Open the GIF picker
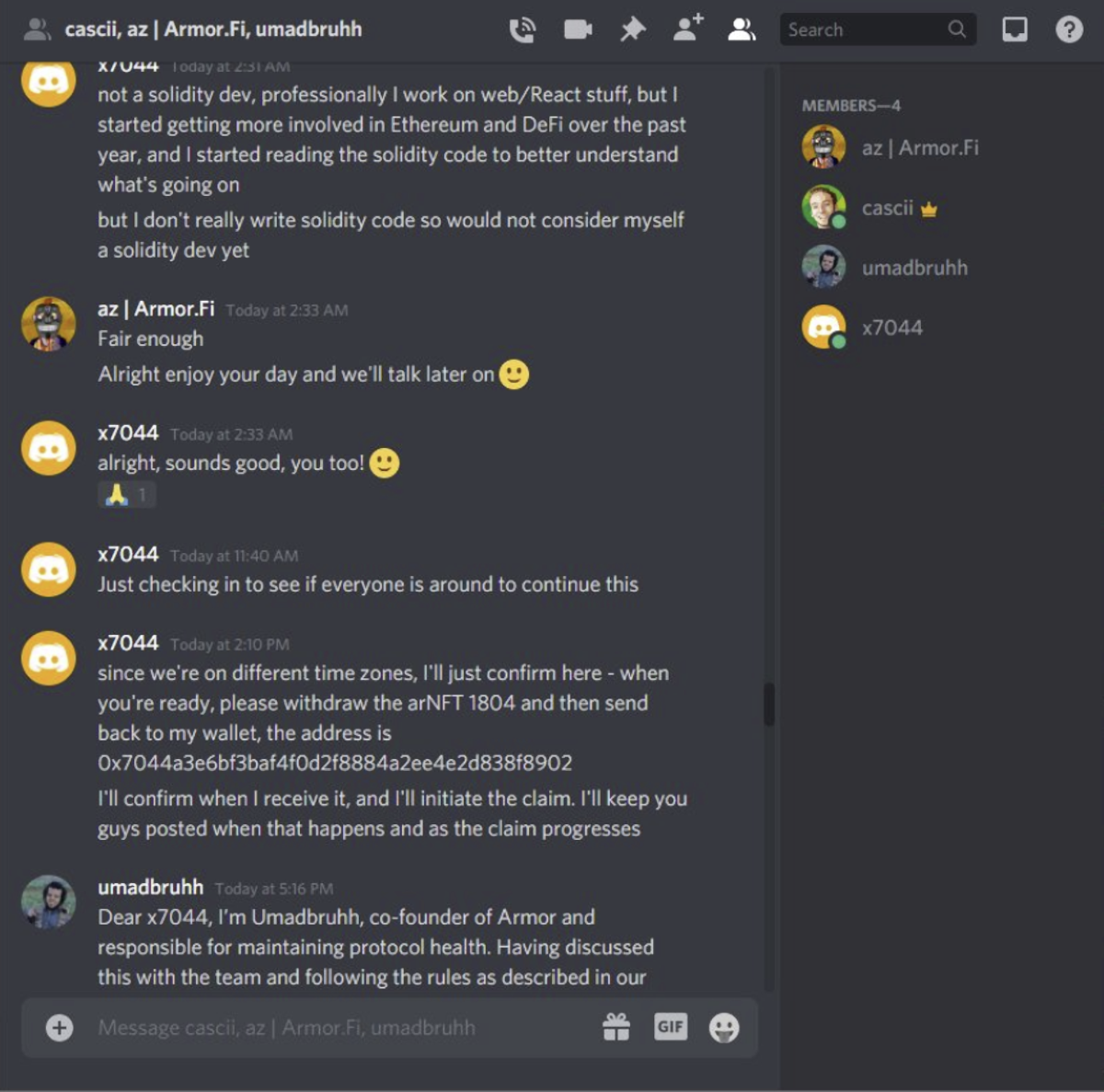This screenshot has height=1092, width=1104. click(671, 1027)
